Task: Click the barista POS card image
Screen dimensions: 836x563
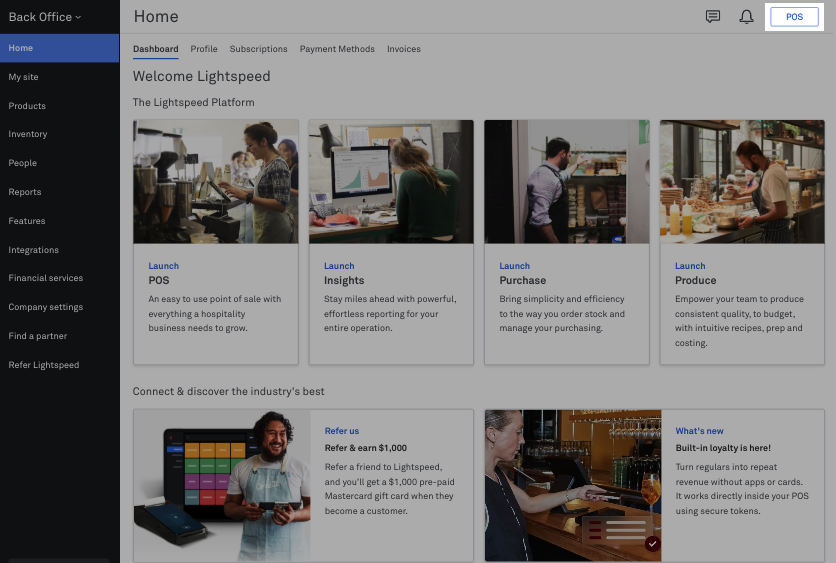Action: pyautogui.click(x=215, y=181)
